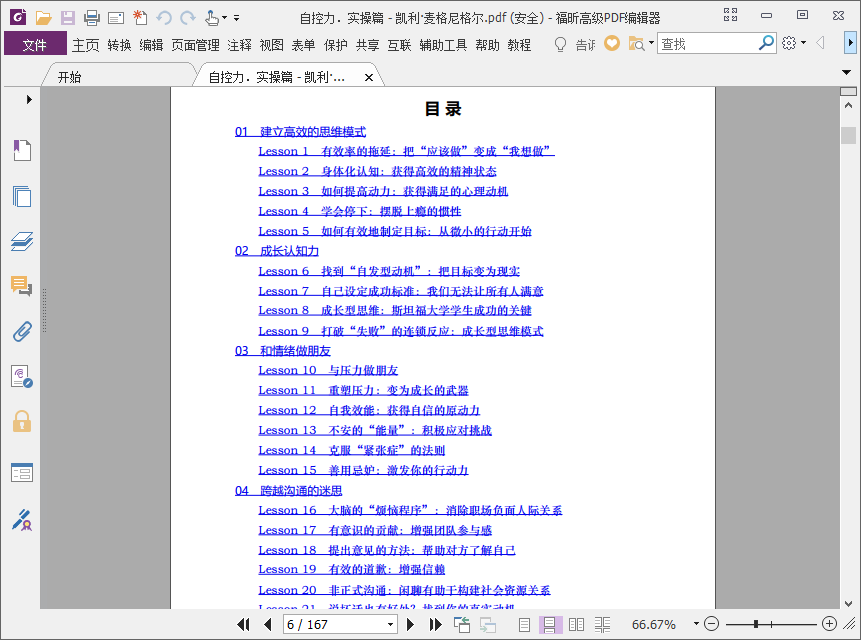Open the Digital signatures panel icon
Screen dimensions: 861x640
pyautogui.click(x=22, y=377)
